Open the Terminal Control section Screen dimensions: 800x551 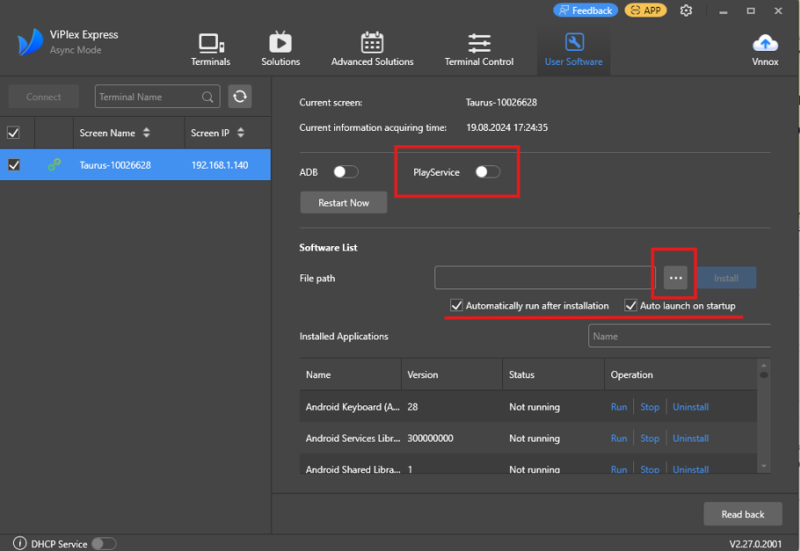pyautogui.click(x=479, y=49)
